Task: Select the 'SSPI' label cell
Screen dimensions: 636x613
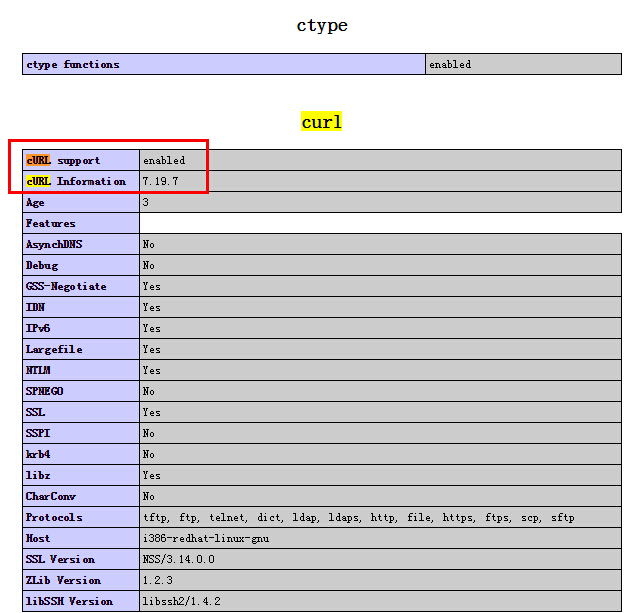Action: pyautogui.click(x=81, y=433)
